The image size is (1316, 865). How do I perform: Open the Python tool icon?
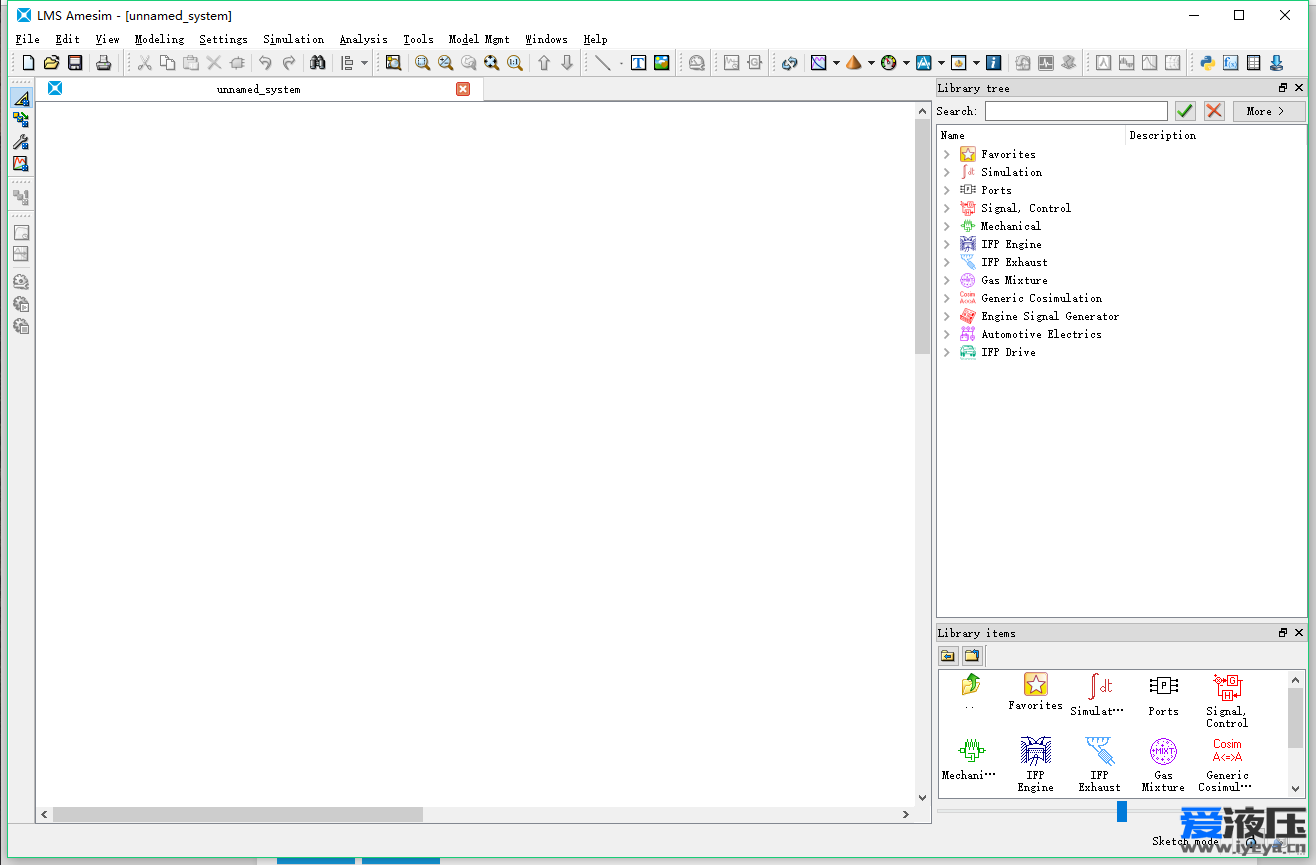click(1208, 63)
